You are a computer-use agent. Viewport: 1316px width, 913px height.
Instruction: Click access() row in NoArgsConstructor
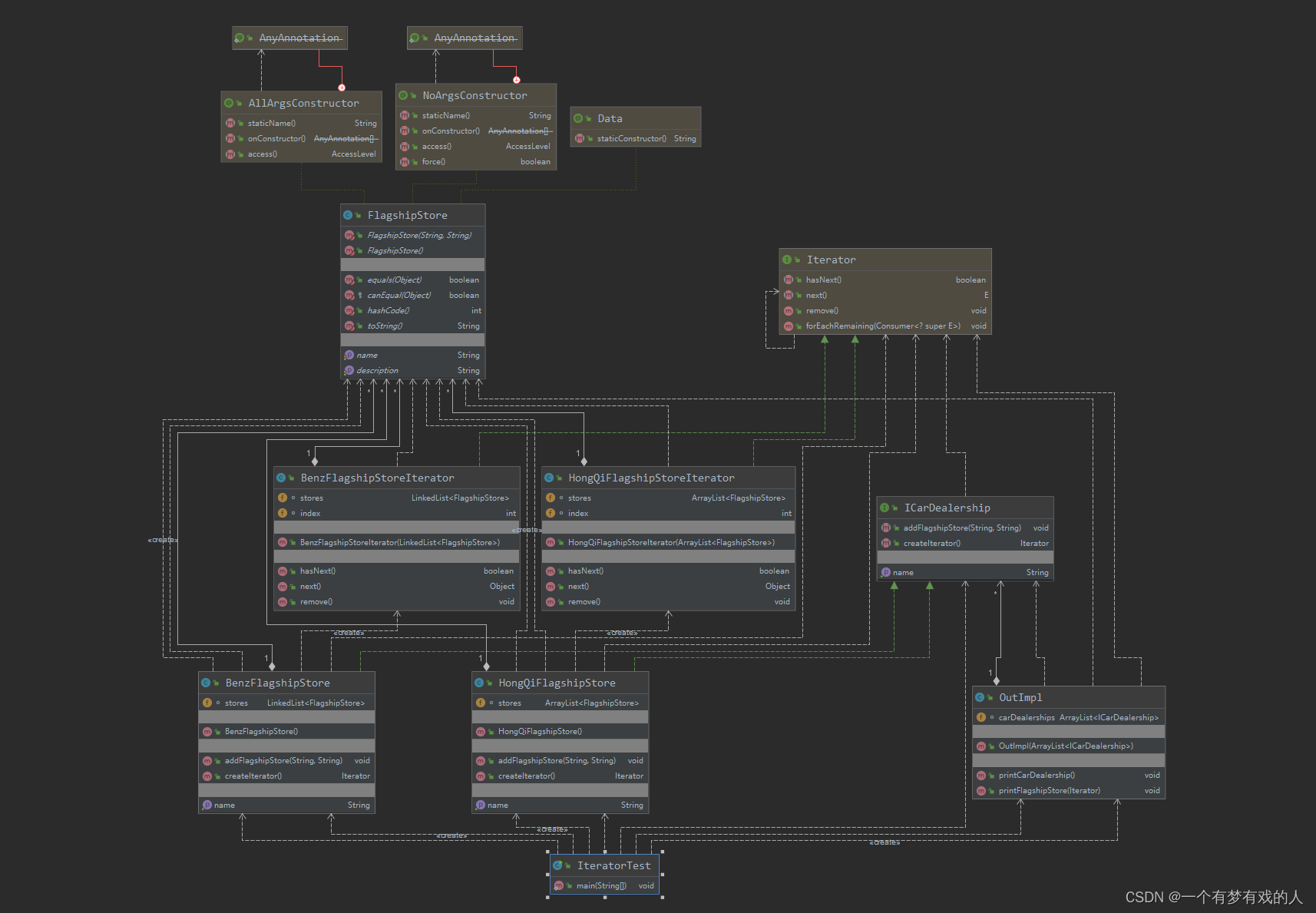[x=475, y=147]
